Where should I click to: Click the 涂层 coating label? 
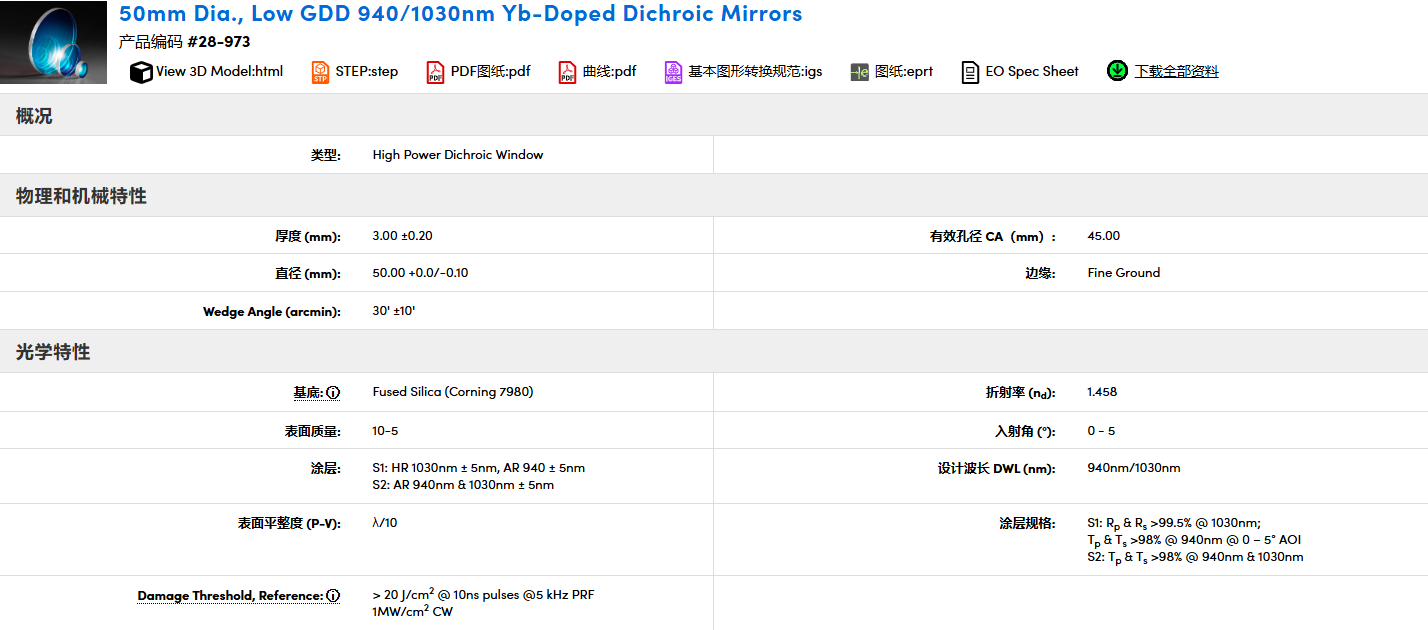tap(326, 468)
